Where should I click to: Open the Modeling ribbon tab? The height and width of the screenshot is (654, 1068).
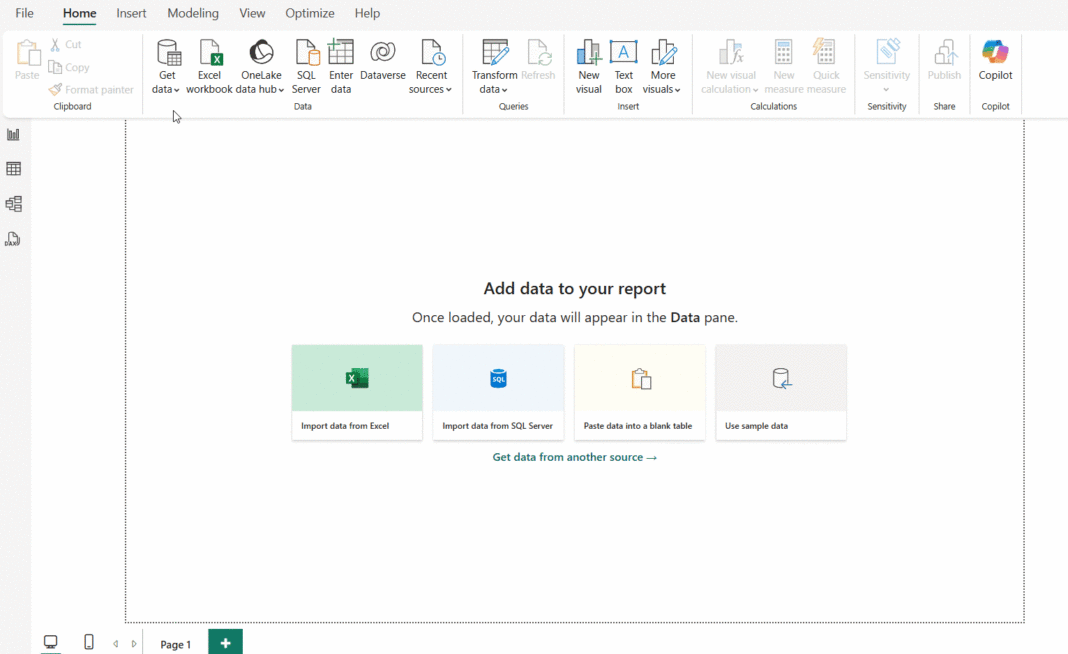[193, 13]
